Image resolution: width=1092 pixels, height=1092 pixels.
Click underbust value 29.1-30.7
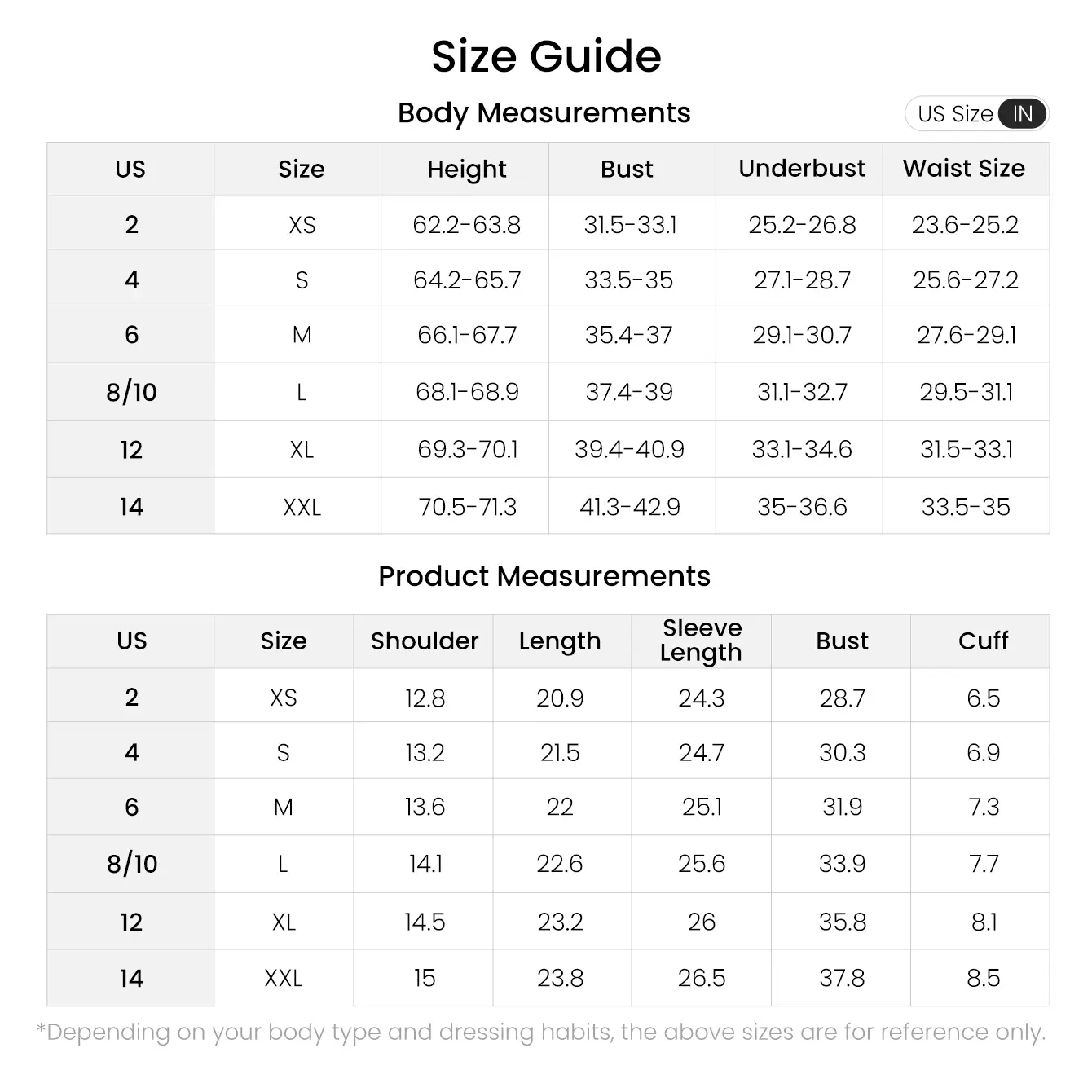(802, 335)
